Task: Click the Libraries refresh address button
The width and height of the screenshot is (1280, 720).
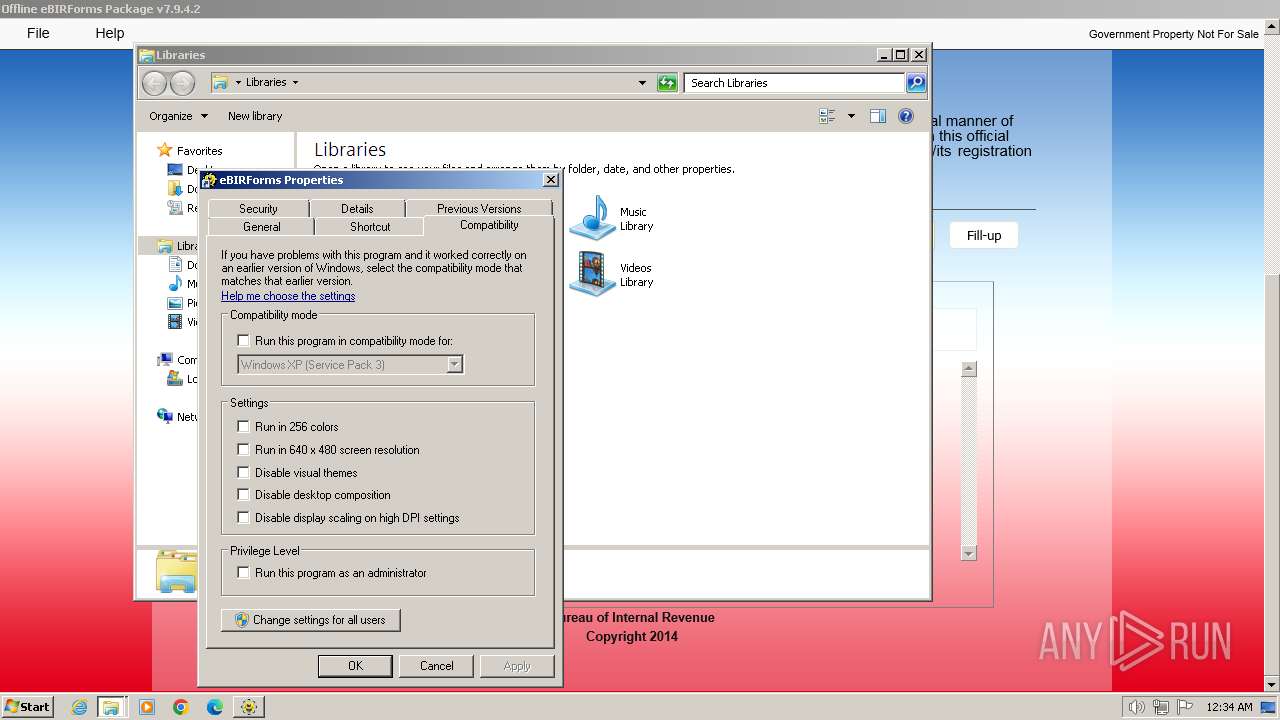Action: (x=667, y=83)
